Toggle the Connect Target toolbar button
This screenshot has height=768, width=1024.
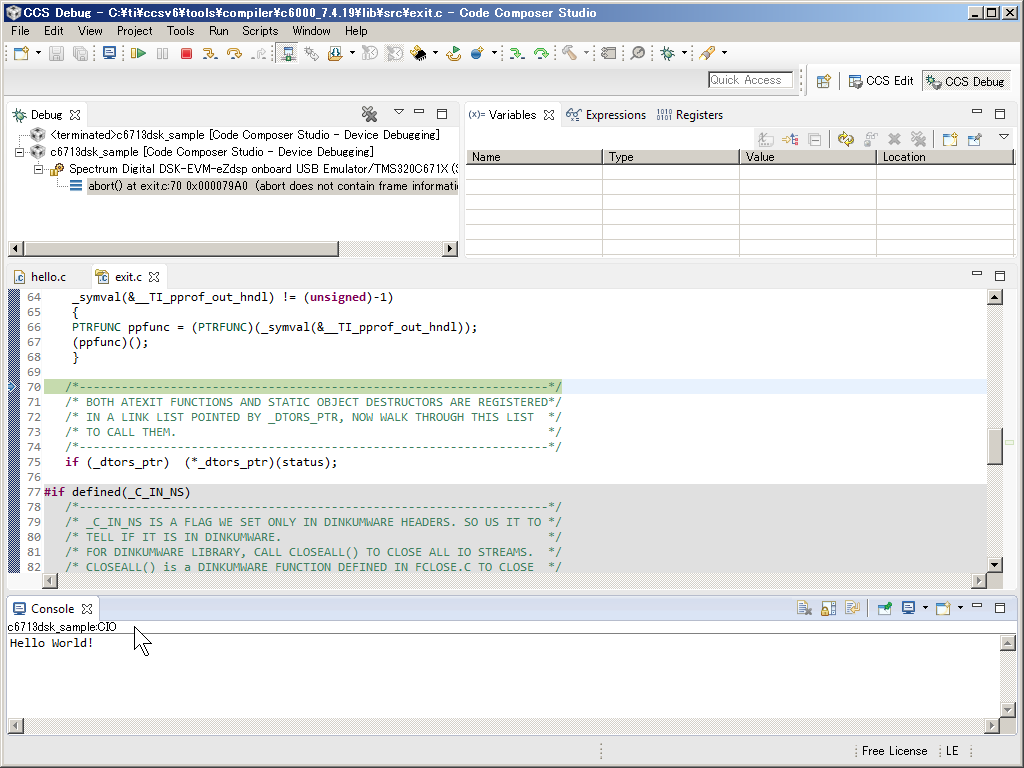coord(287,54)
